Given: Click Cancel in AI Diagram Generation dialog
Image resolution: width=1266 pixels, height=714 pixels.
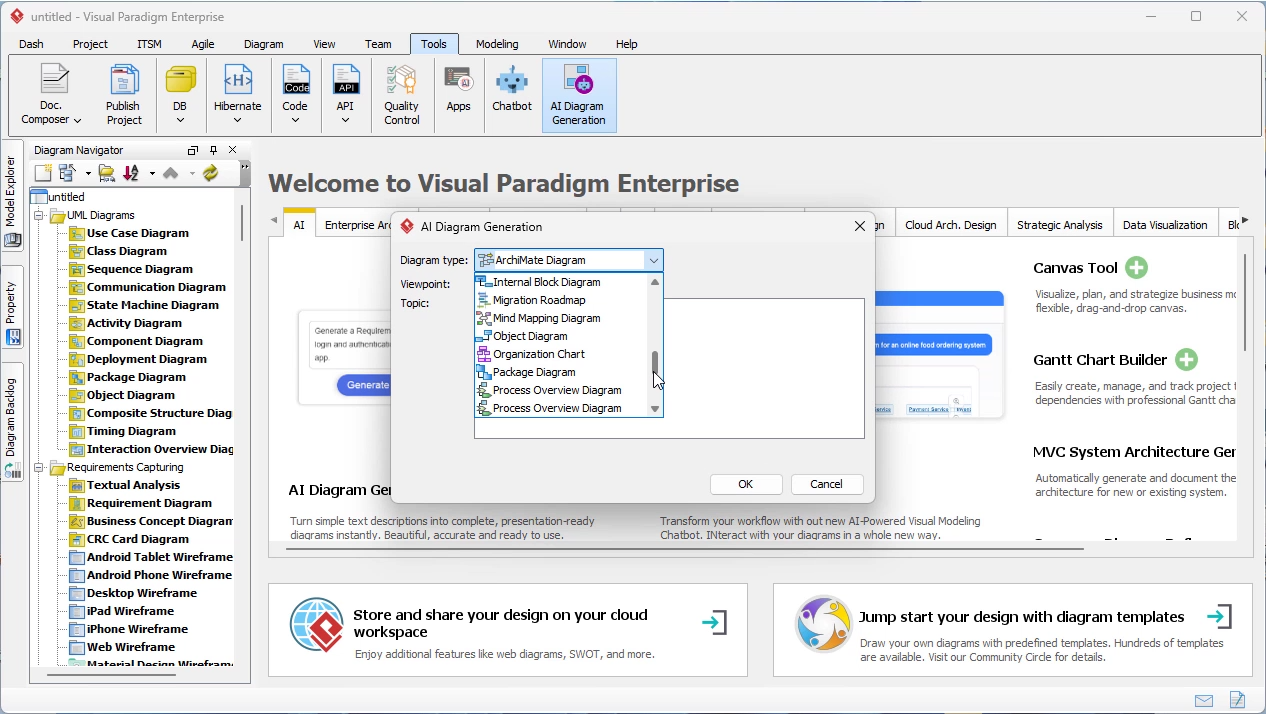Looking at the screenshot, I should (x=826, y=484).
